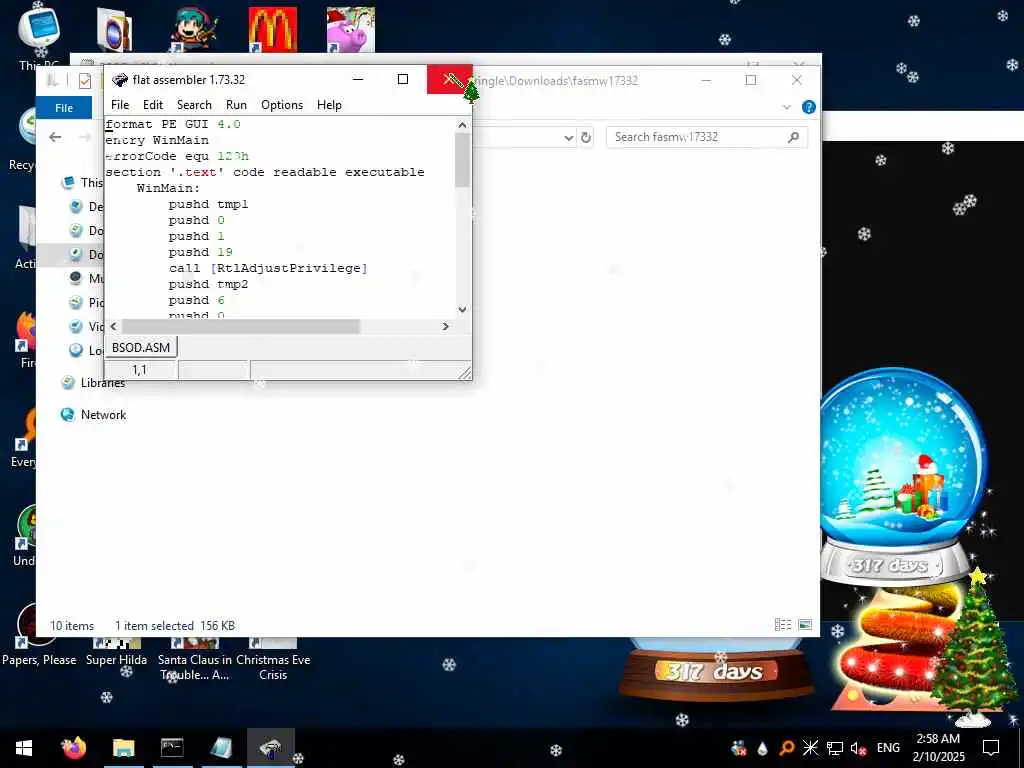Maximize the flat assembler window
Screen dimensions: 1024x768
403,79
